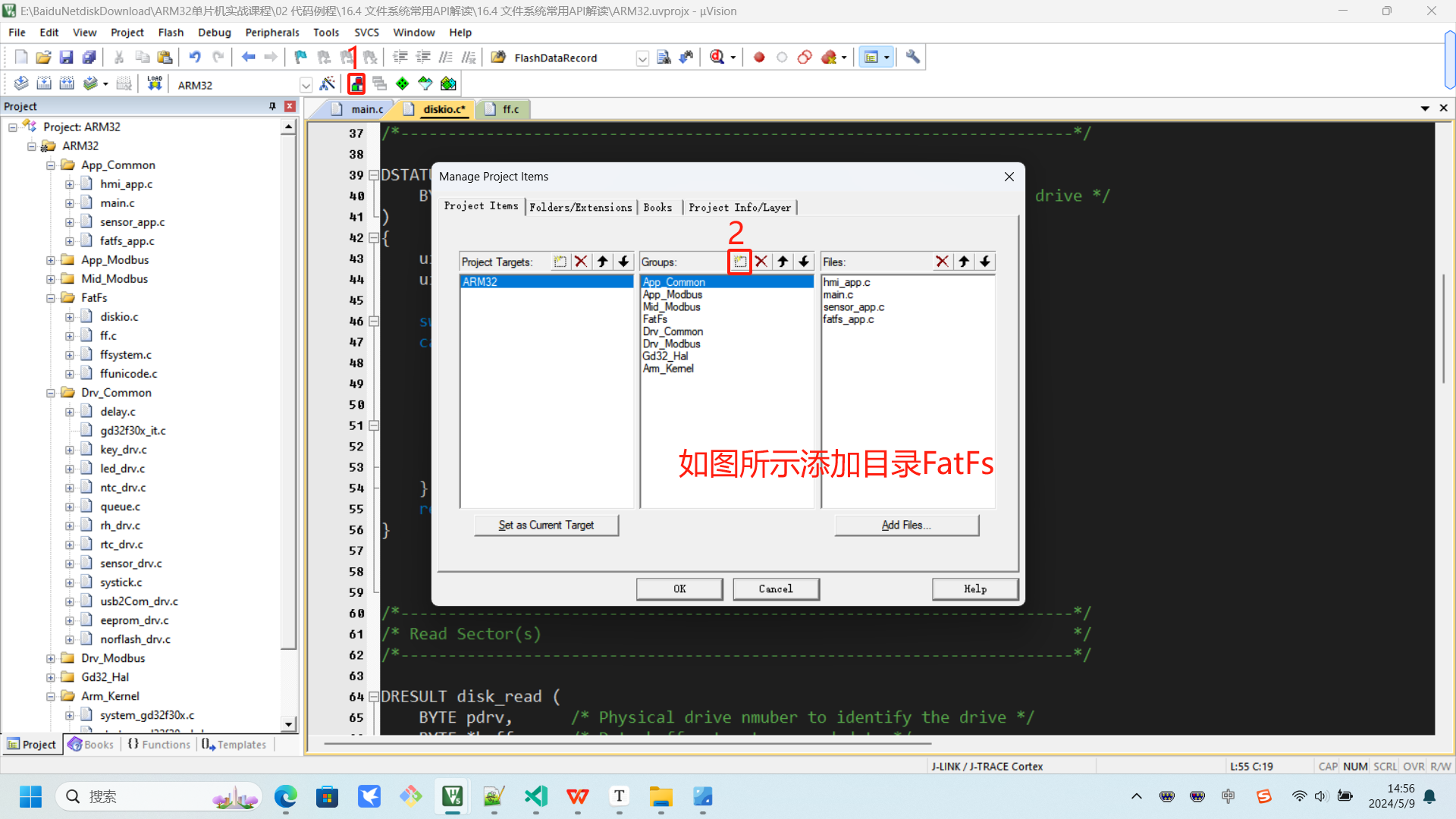
Task: Start the debug session icon
Action: click(717, 57)
